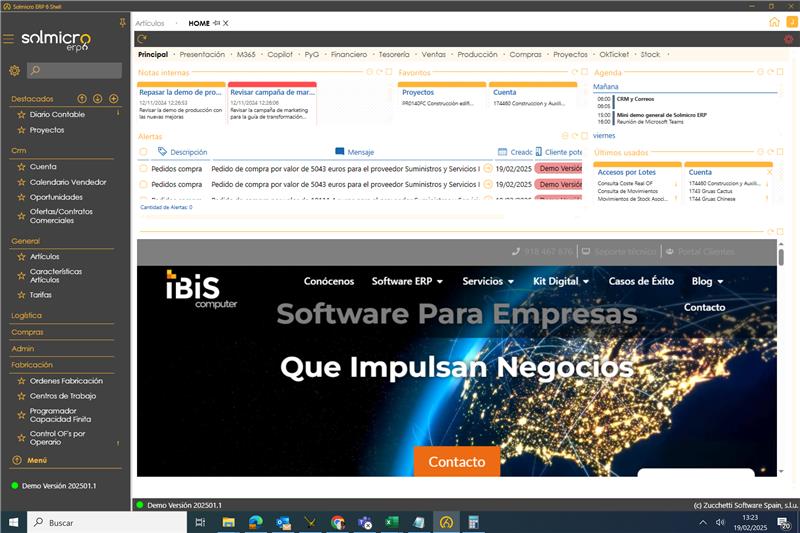Image resolution: width=800 pixels, height=533 pixels.
Task: Maximize the Agenda panel
Action: [780, 72]
